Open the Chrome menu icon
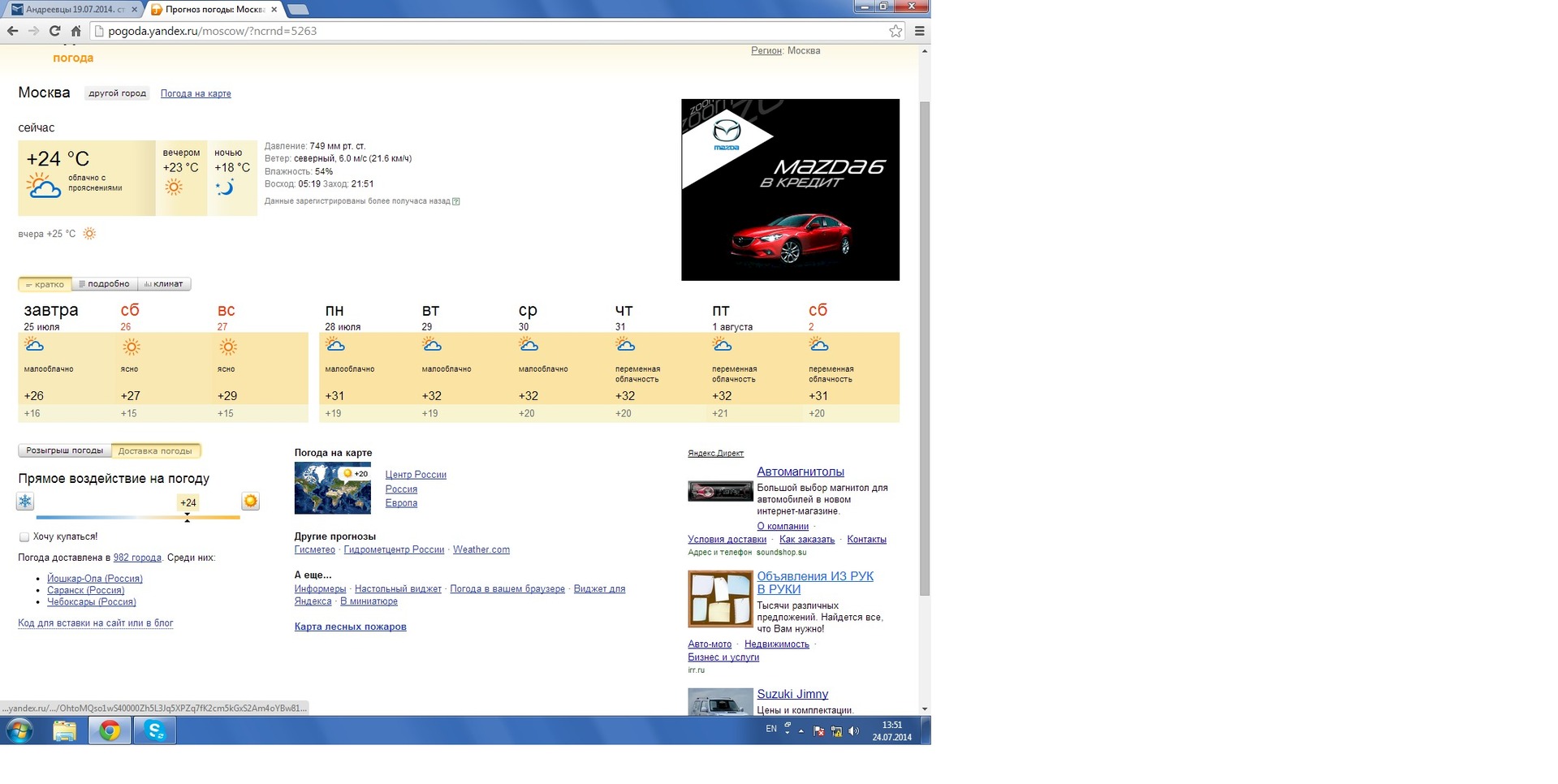Image resolution: width=1558 pixels, height=784 pixels. coord(920,31)
